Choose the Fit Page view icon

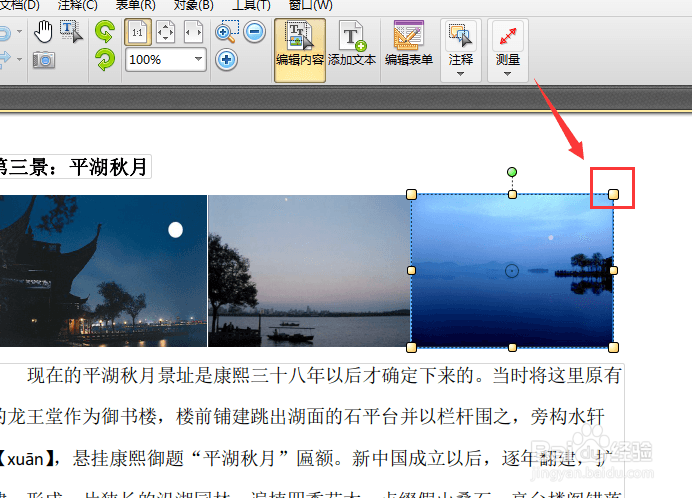165,32
